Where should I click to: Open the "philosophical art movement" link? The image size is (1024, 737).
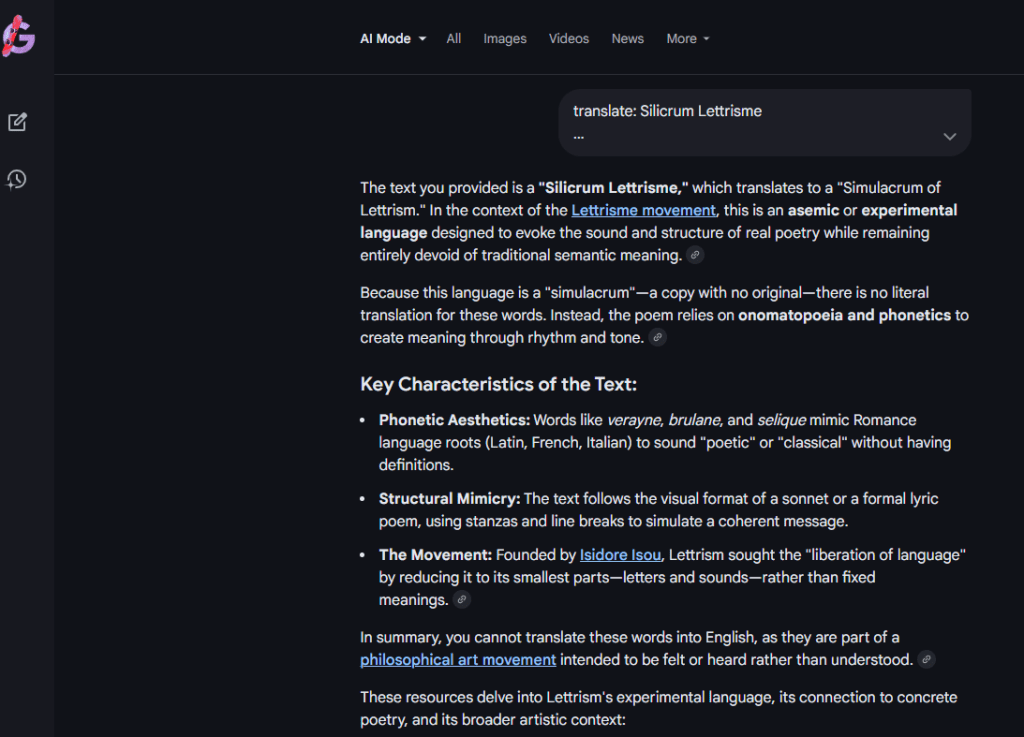click(x=458, y=660)
